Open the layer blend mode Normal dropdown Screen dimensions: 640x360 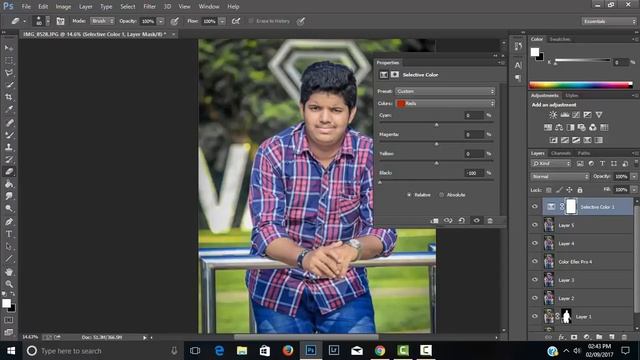coord(560,177)
